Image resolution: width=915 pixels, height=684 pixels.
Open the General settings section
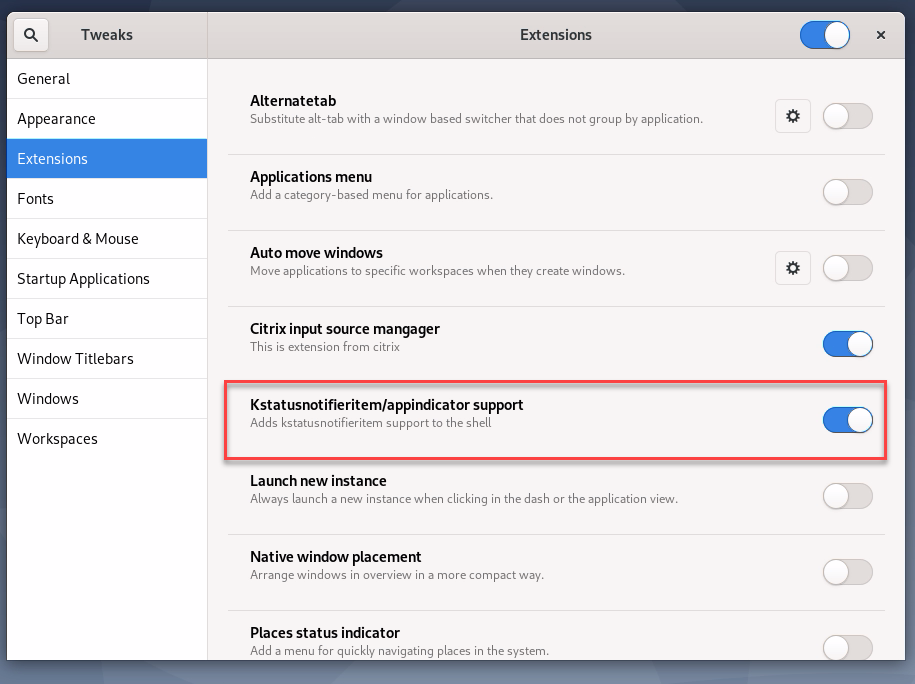coord(43,78)
